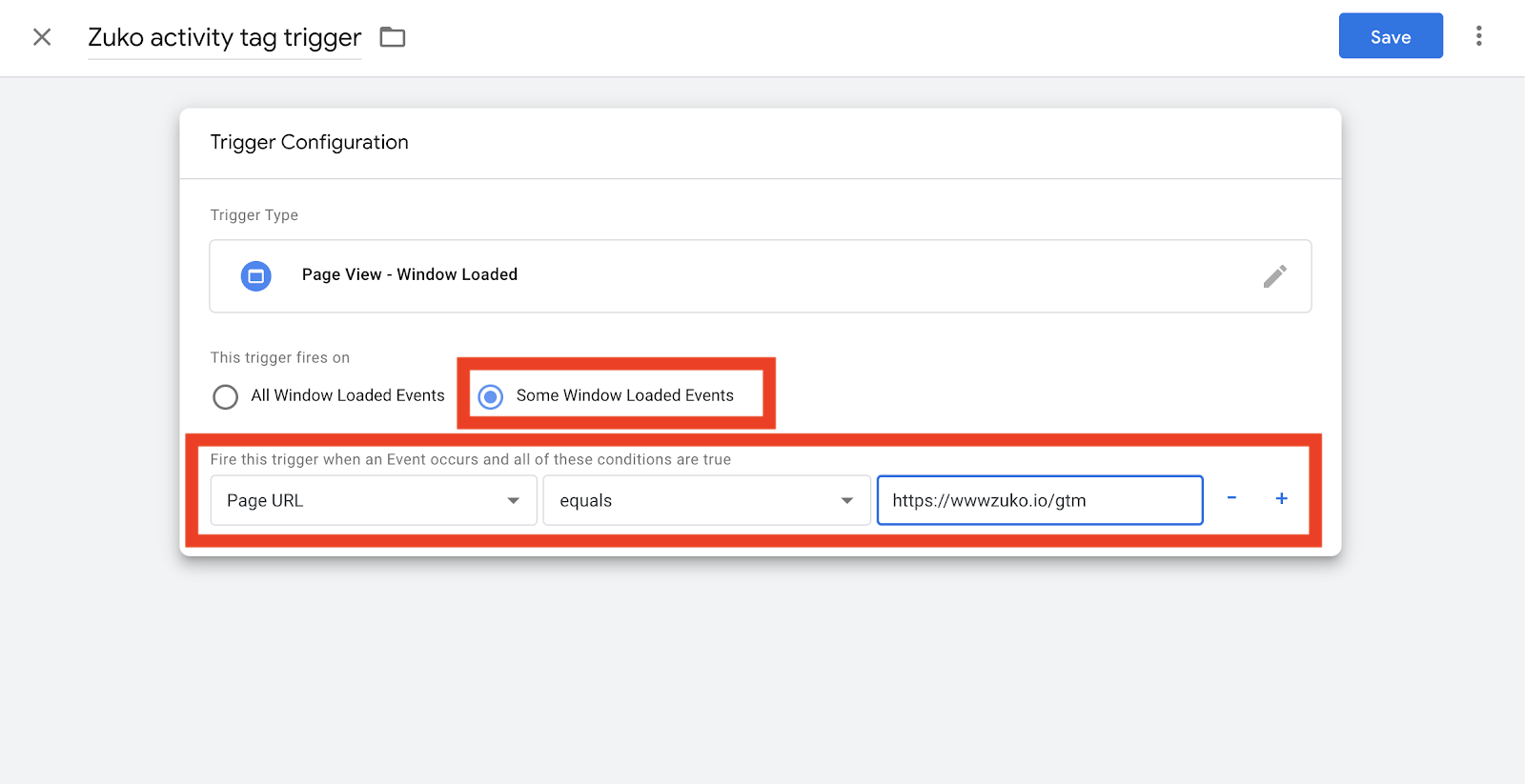Rename the Zuko activity tag trigger title

tap(225, 37)
